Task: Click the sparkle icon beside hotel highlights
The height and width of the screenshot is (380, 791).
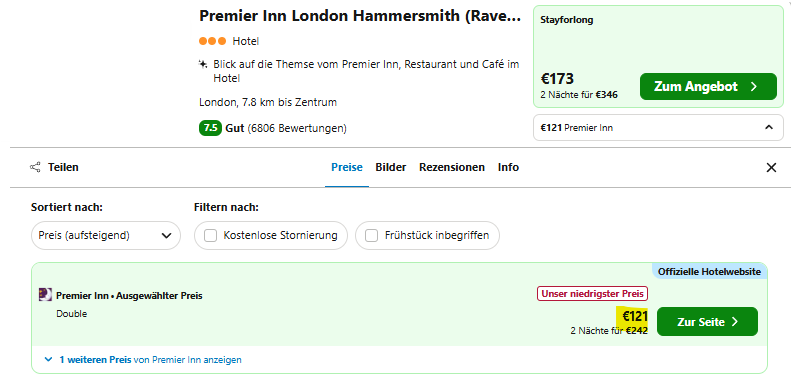Action: (x=203, y=64)
